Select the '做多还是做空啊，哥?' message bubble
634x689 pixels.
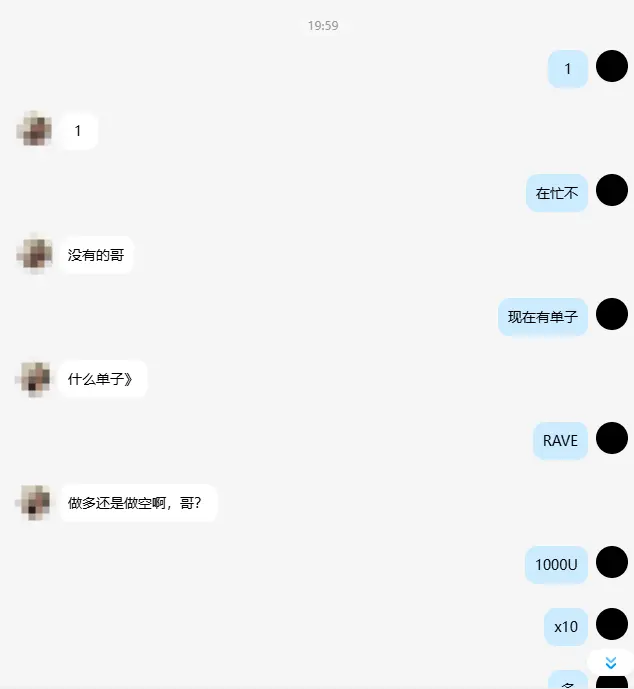click(138, 503)
